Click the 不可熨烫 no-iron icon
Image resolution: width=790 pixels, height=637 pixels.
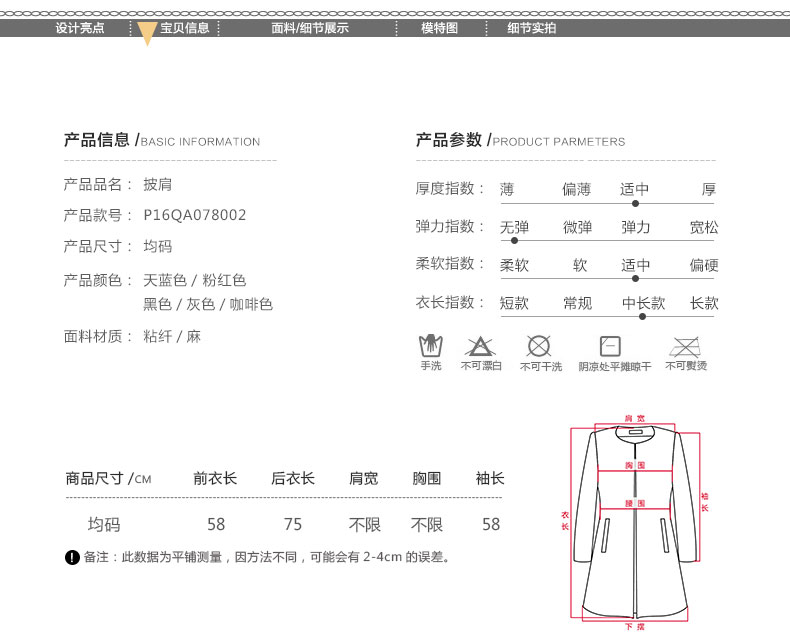[685, 347]
